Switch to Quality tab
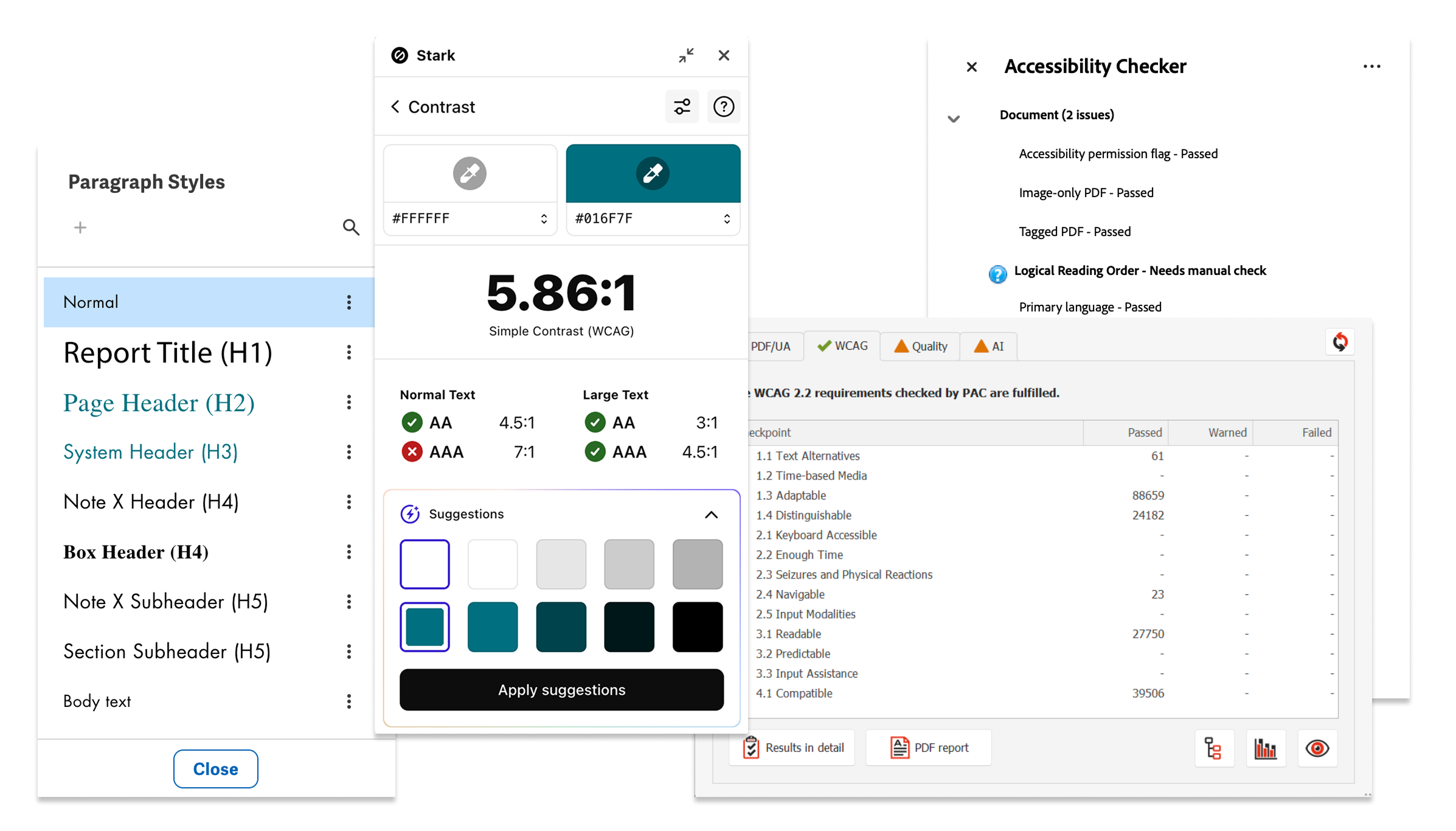The image size is (1456, 831). click(920, 346)
